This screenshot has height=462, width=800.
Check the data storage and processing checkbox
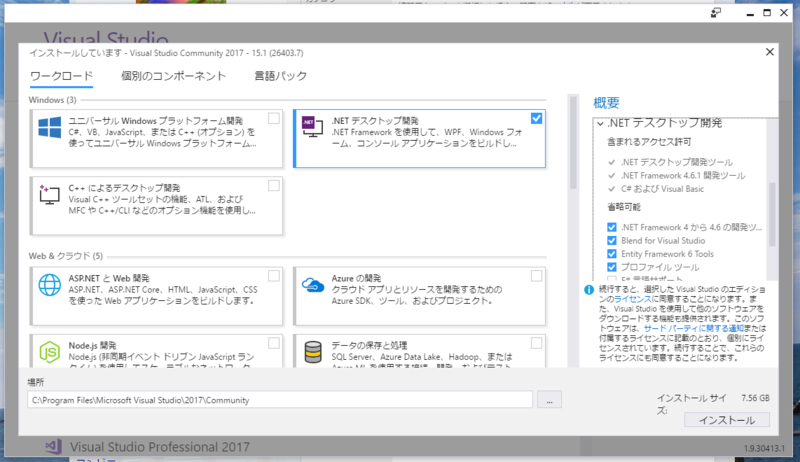pos(536,343)
